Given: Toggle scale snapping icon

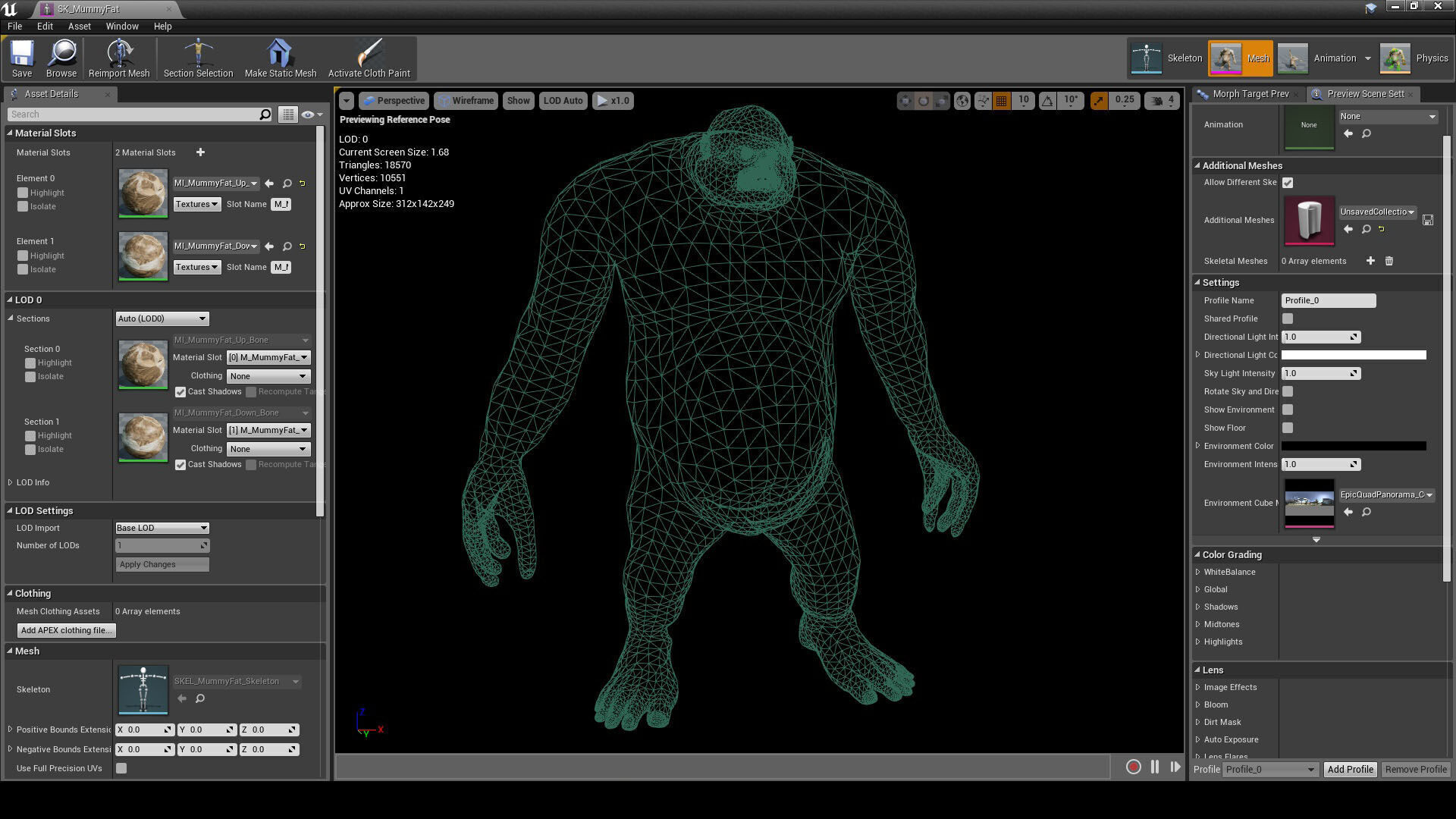Looking at the screenshot, I should [x=1098, y=101].
